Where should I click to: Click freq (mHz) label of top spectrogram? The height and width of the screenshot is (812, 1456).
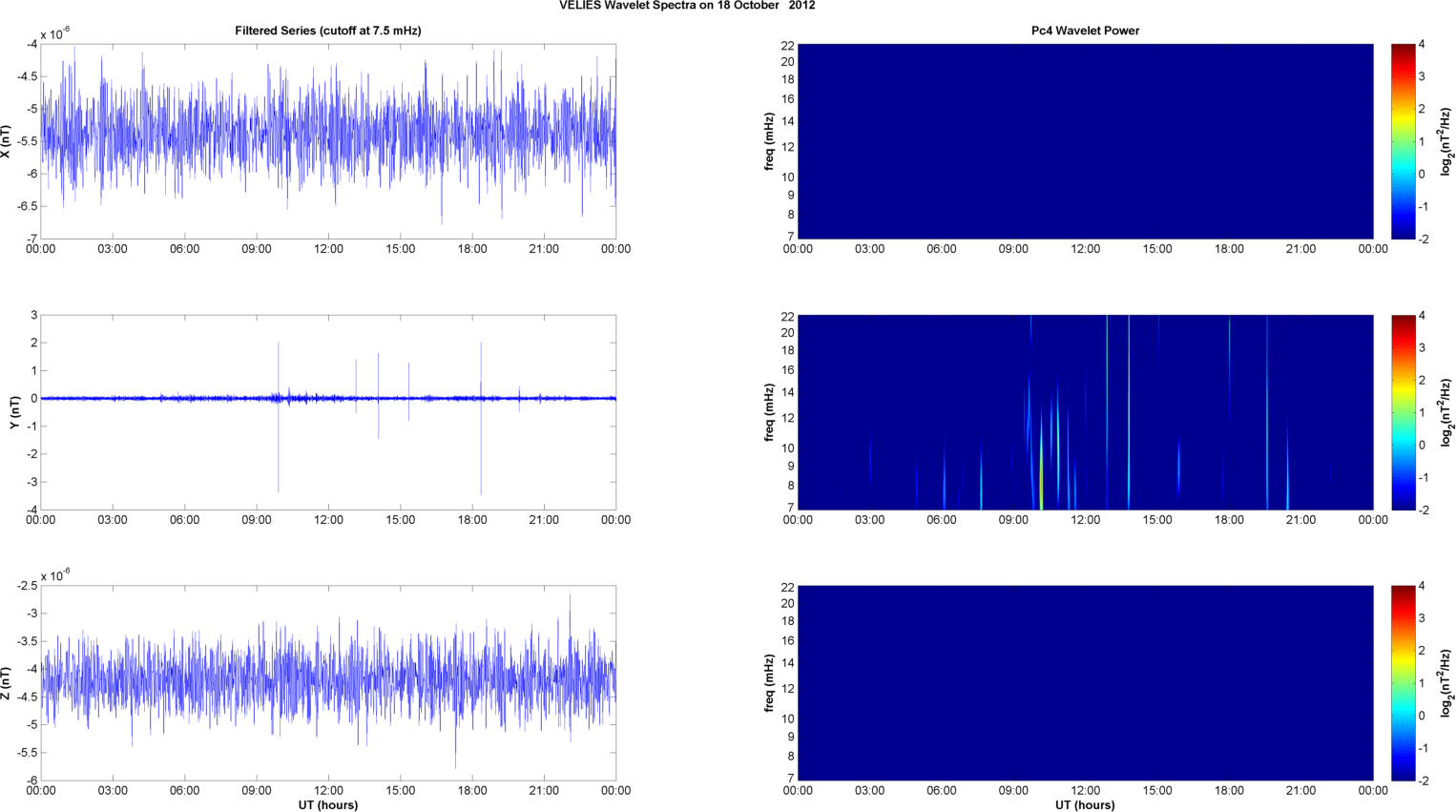tap(769, 141)
